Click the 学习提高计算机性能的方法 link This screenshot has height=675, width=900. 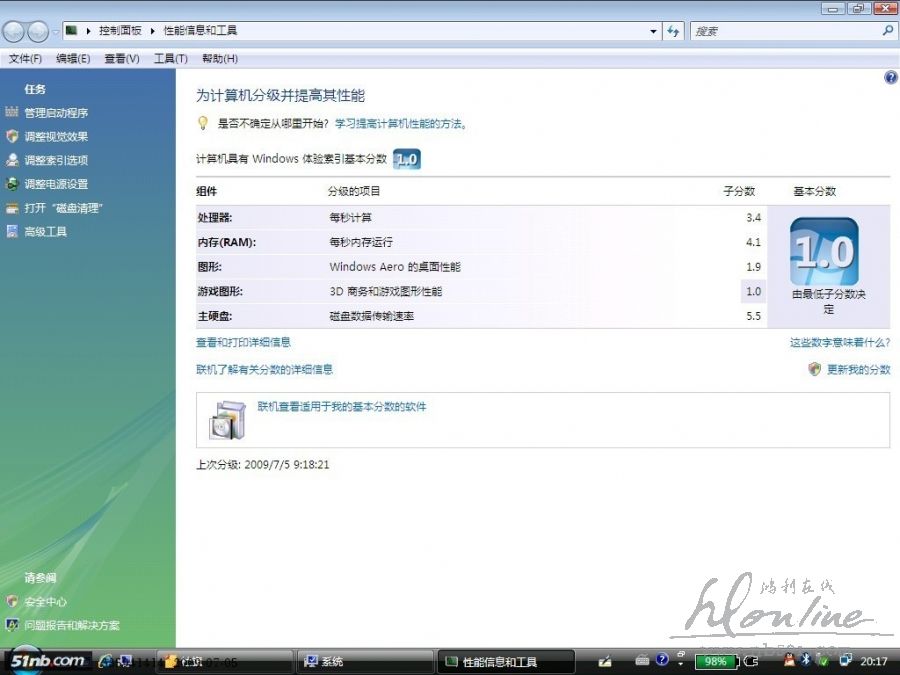click(400, 124)
